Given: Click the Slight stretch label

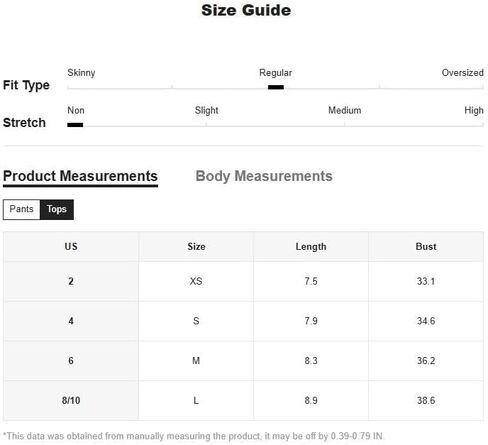Looking at the screenshot, I should 206,110.
